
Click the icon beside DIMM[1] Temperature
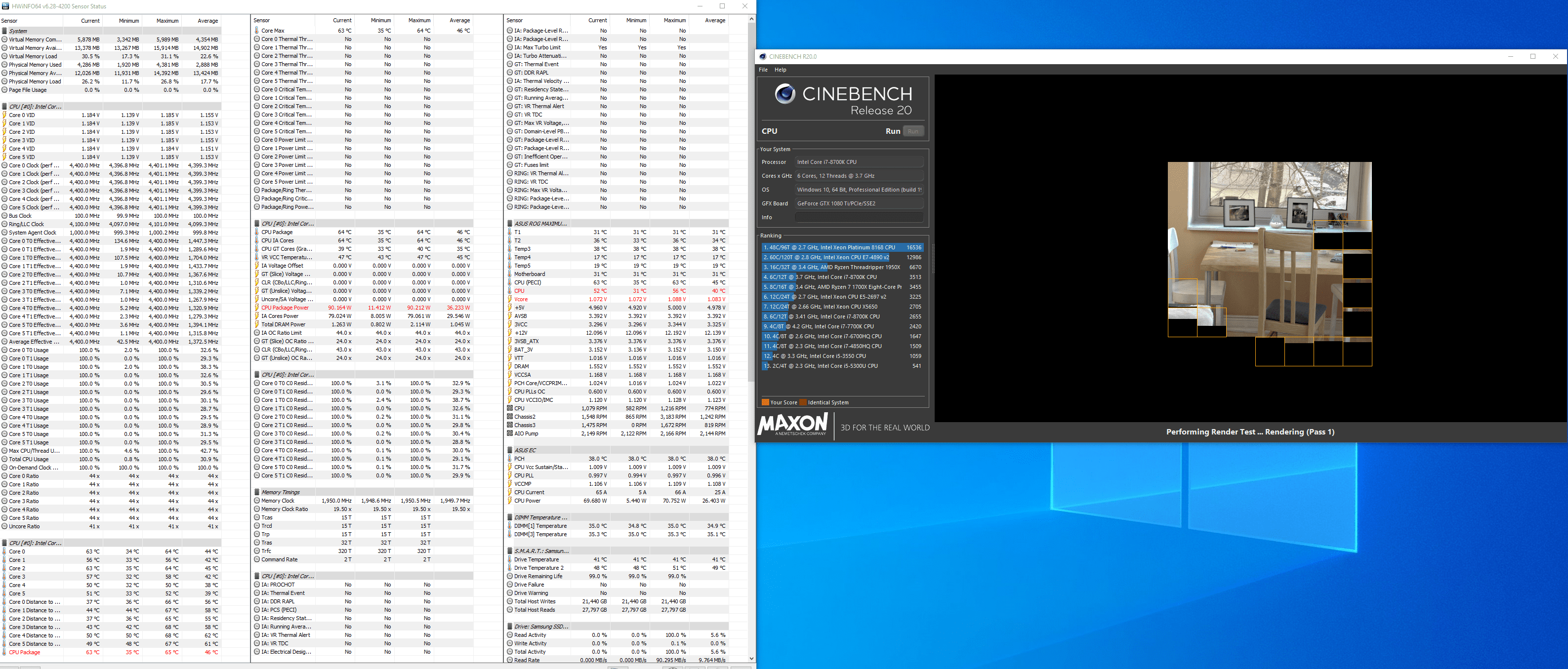tap(509, 525)
